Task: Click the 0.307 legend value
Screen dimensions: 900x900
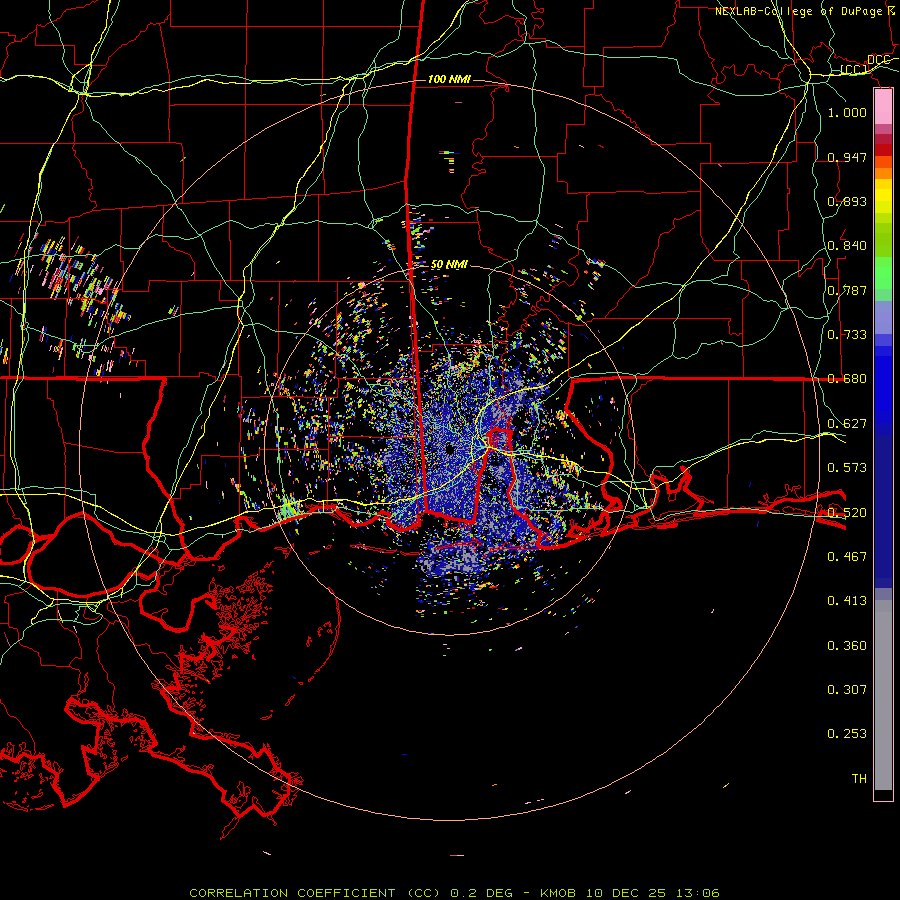Action: 847,690
